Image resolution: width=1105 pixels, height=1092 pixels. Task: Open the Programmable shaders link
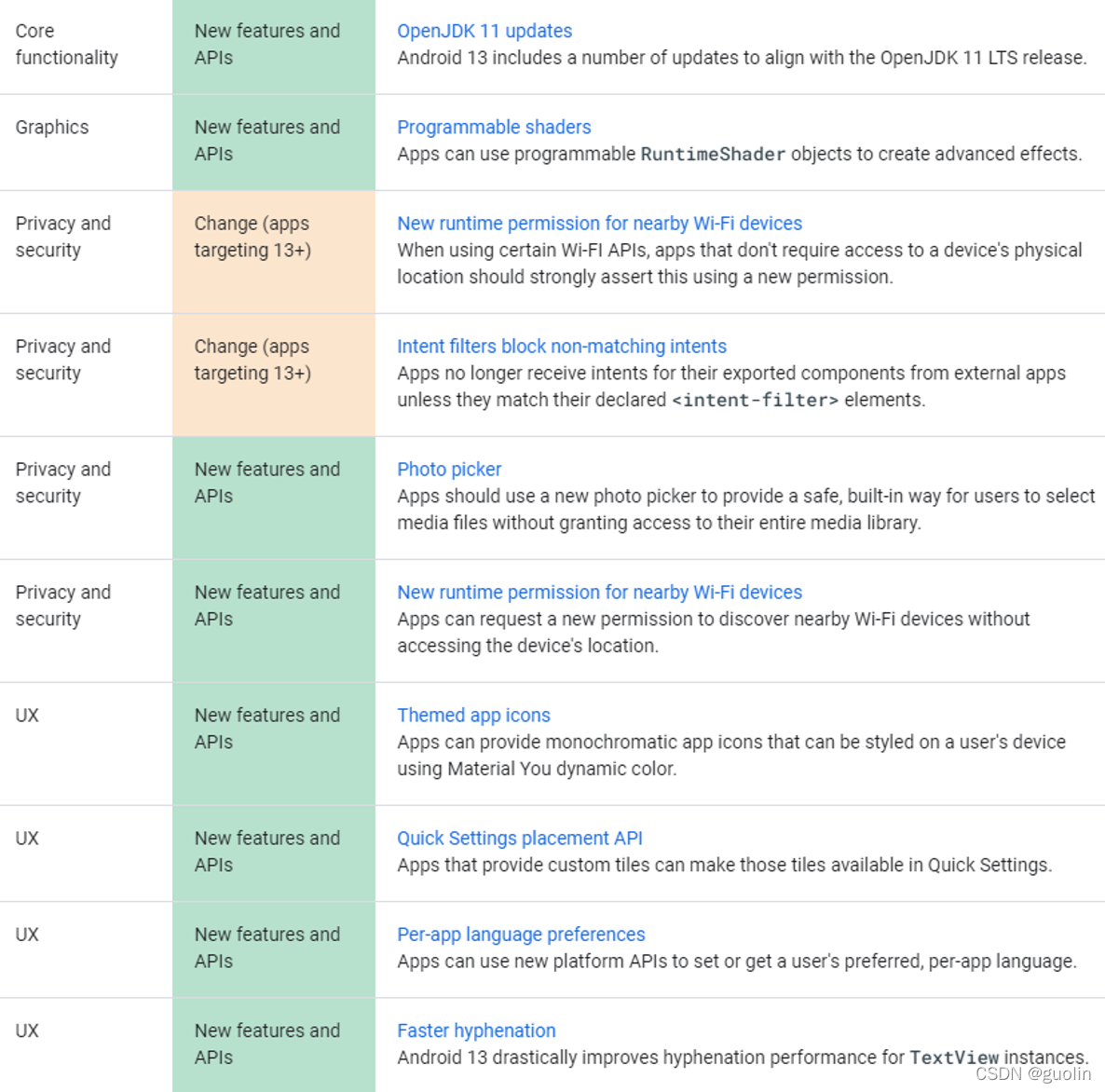[x=494, y=127]
